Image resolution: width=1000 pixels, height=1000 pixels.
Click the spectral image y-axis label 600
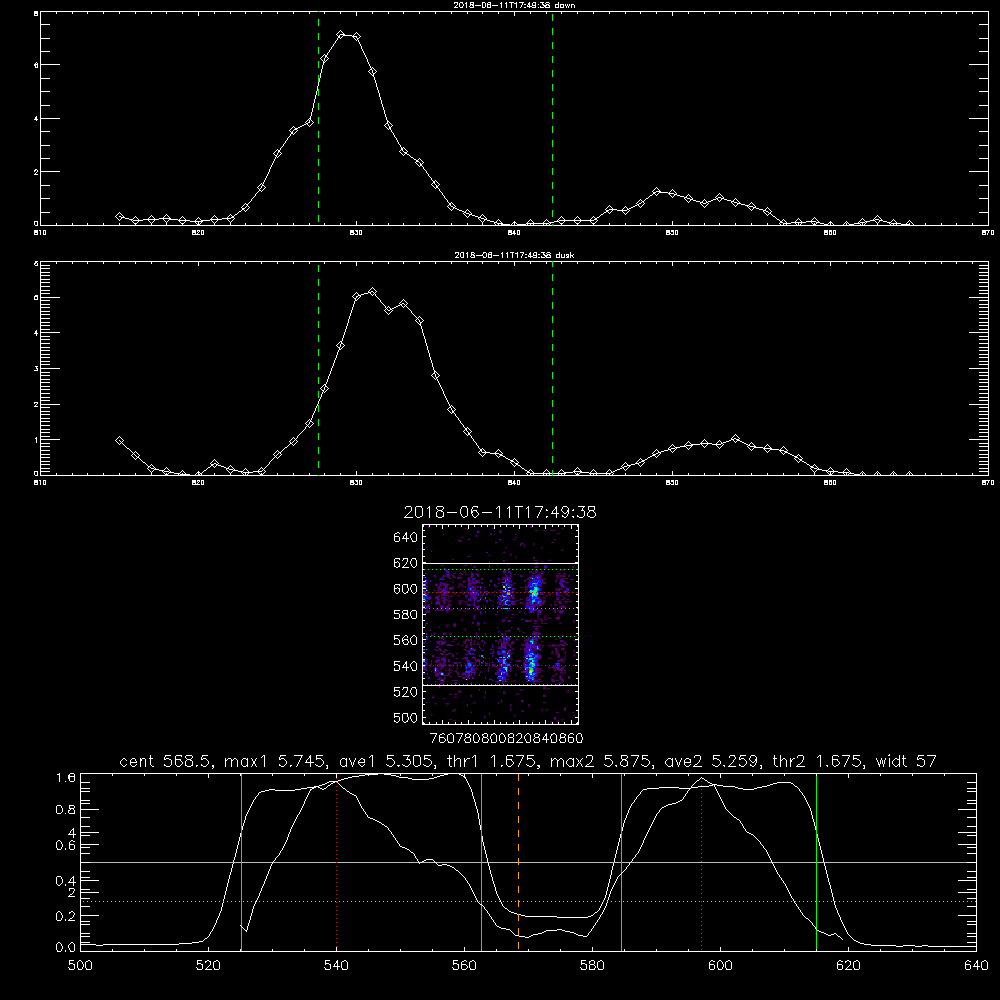(x=406, y=589)
